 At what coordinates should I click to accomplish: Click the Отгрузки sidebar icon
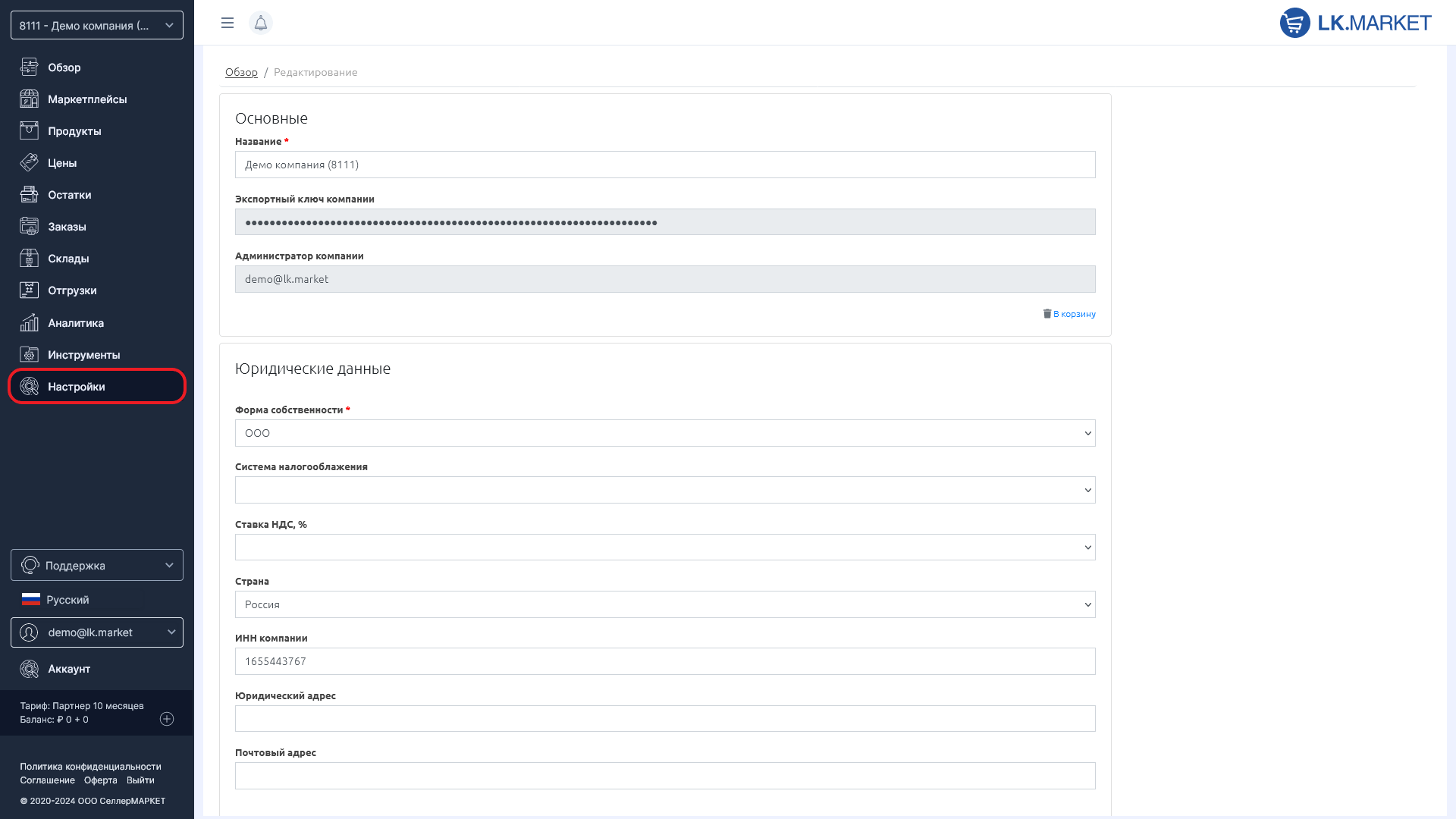point(29,290)
